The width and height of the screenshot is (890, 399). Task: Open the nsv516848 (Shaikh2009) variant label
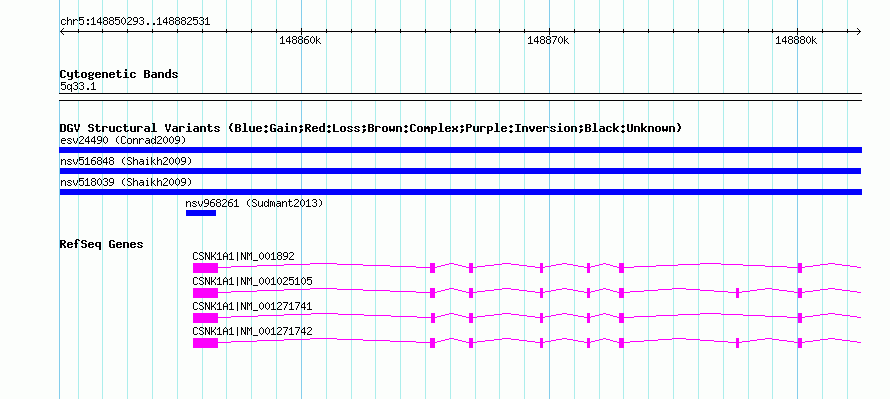[x=126, y=162]
